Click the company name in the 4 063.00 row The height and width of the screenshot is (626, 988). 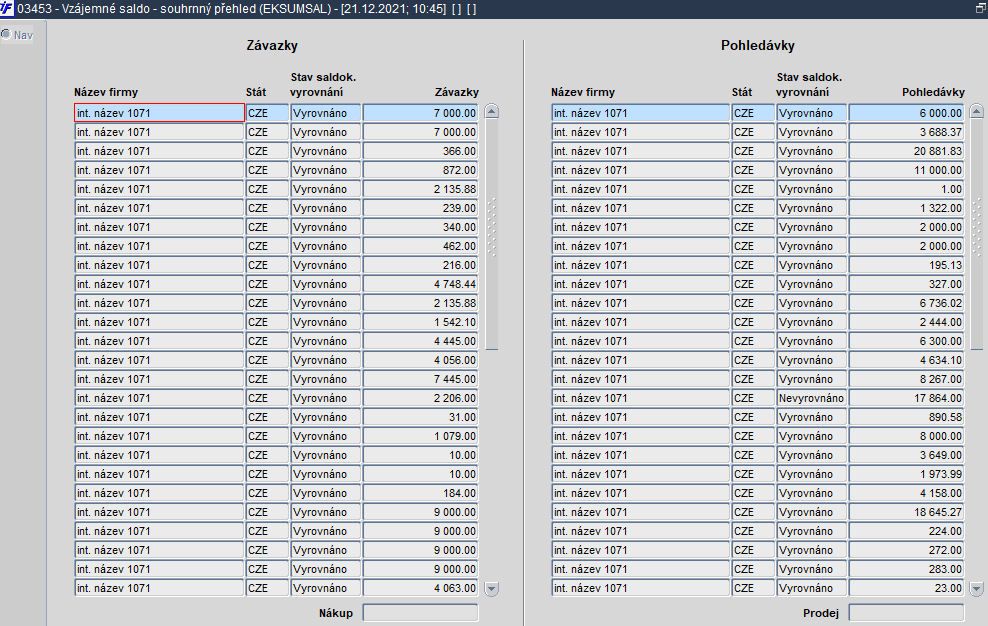[159, 588]
